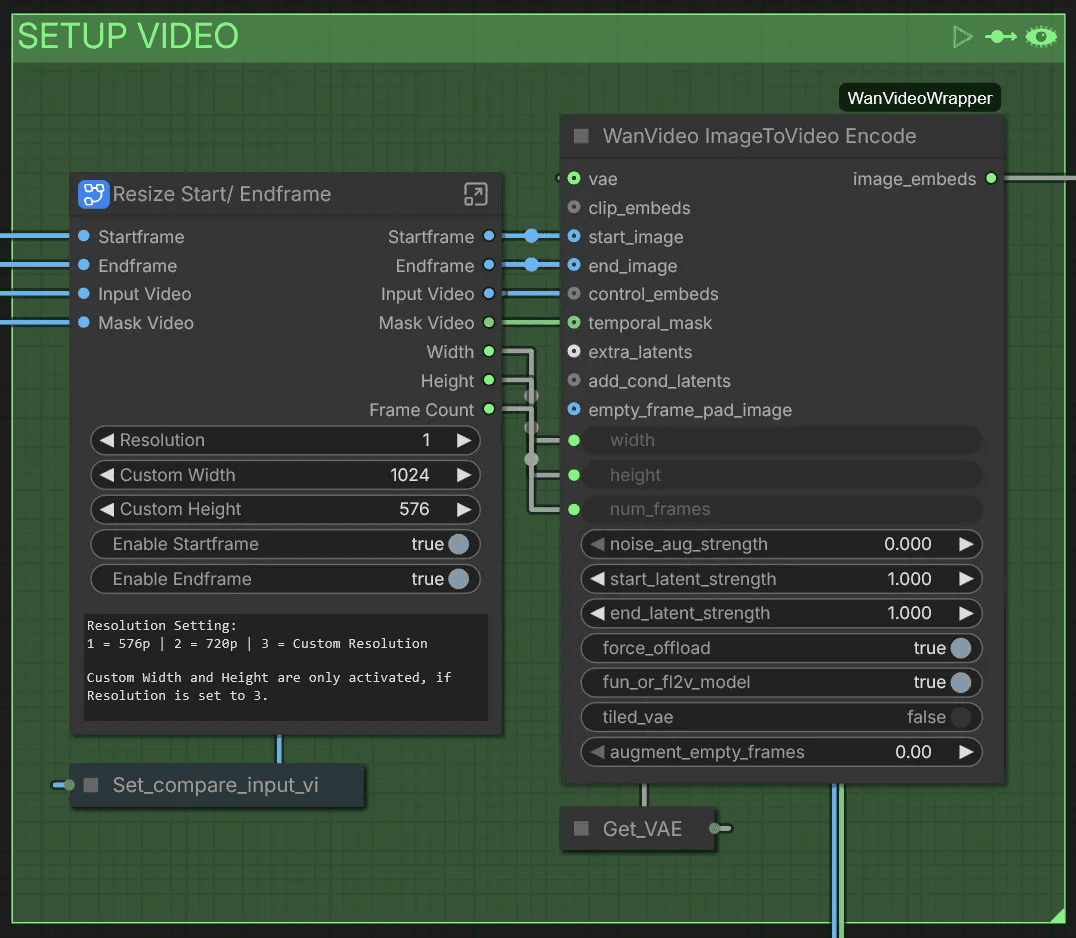Click the Resolution Setting note text box

285,667
